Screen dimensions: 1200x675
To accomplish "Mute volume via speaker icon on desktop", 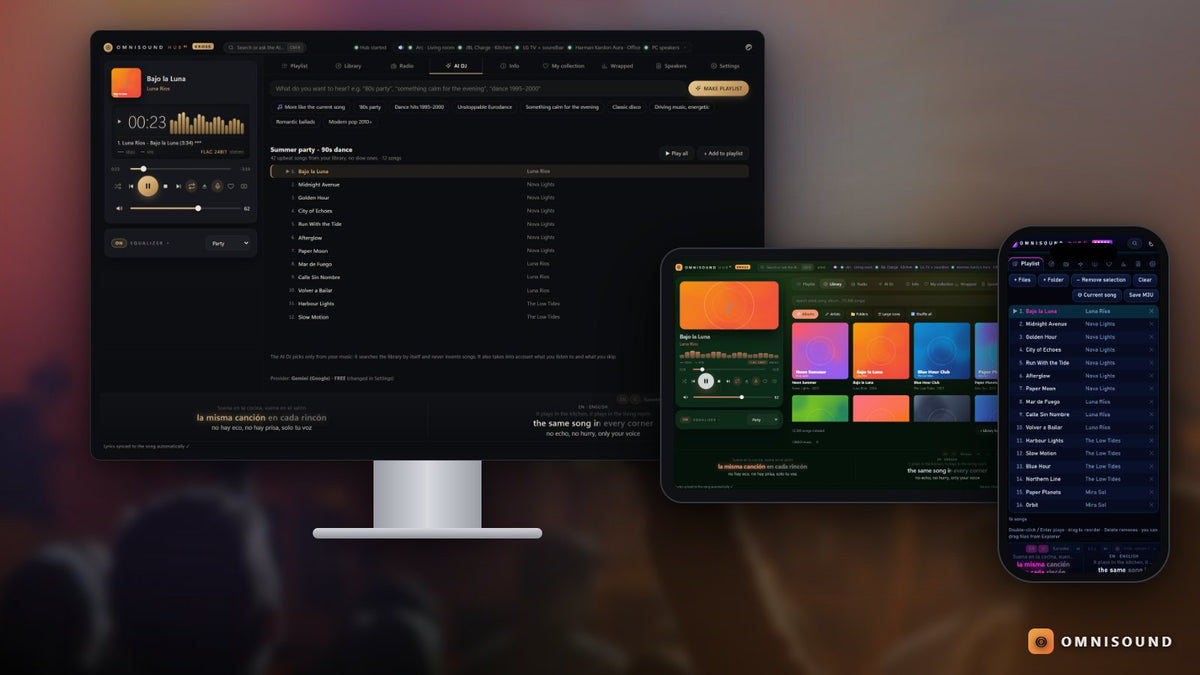I will click(119, 208).
